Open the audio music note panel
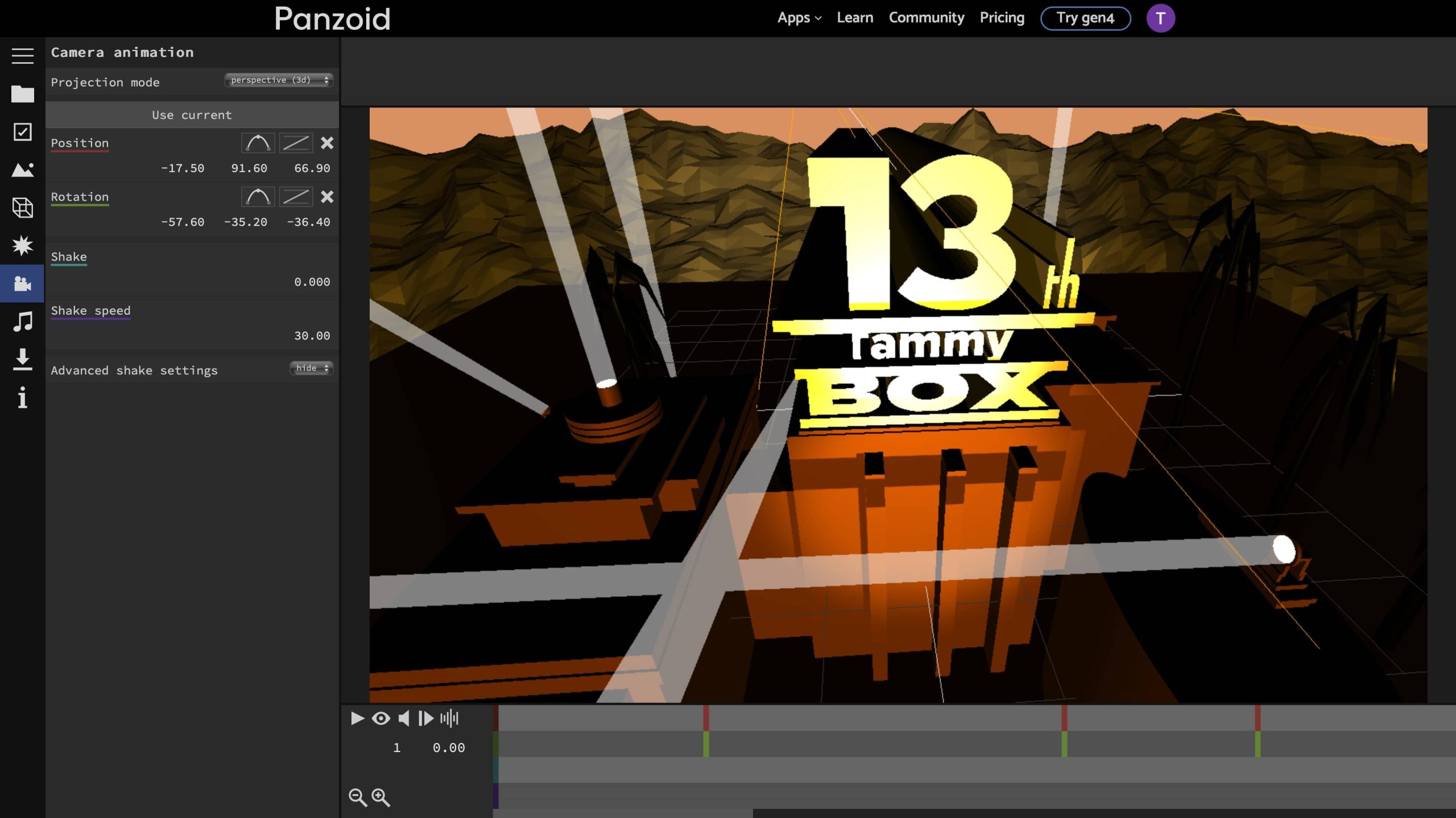The height and width of the screenshot is (818, 1456). click(x=22, y=322)
